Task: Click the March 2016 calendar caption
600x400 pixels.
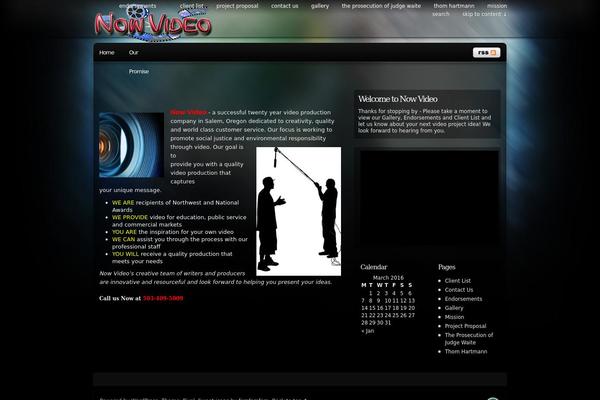Action: pyautogui.click(x=388, y=278)
